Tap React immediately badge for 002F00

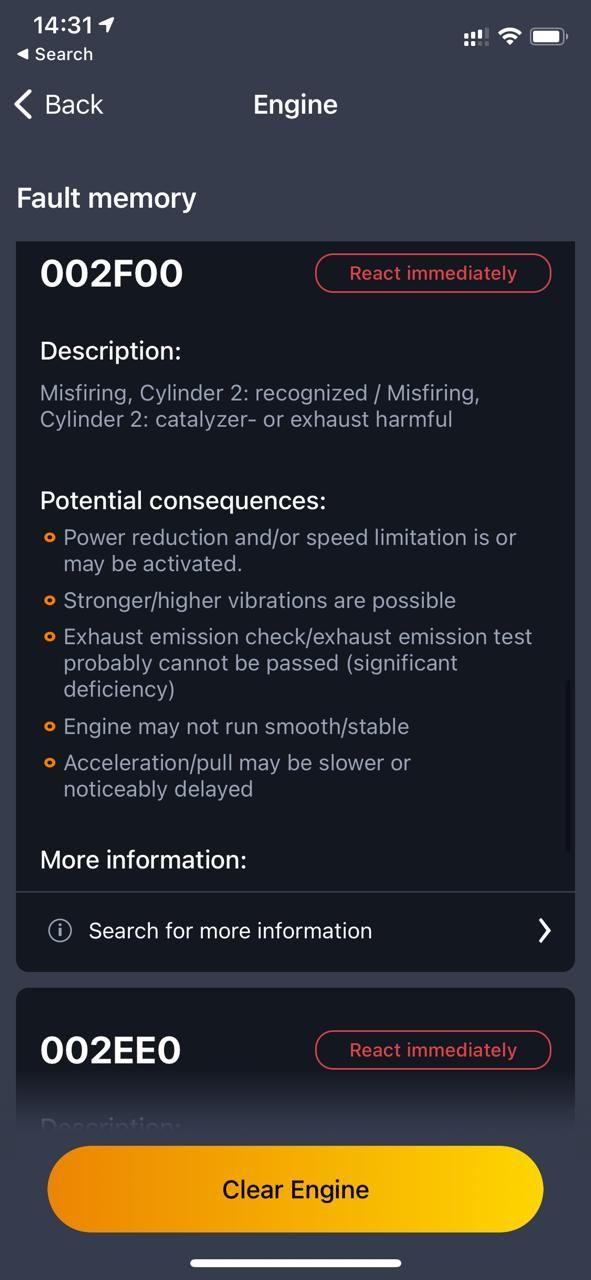coord(433,273)
